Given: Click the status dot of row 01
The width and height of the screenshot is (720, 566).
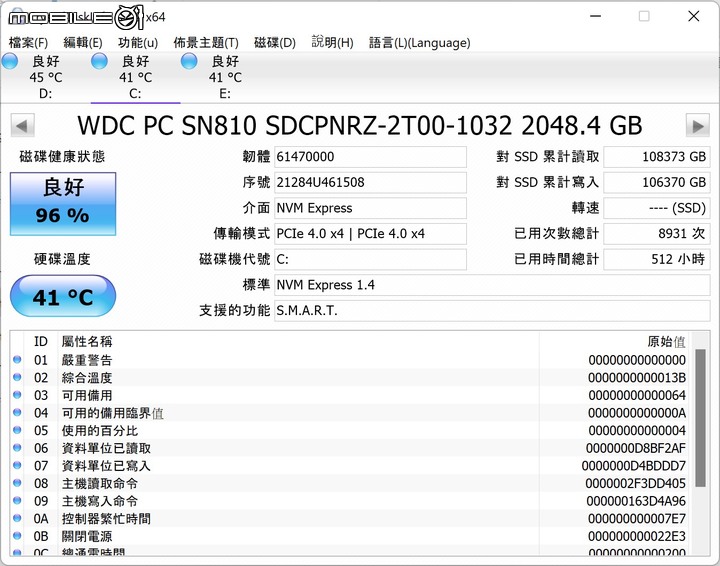Looking at the screenshot, I should (x=17, y=359).
